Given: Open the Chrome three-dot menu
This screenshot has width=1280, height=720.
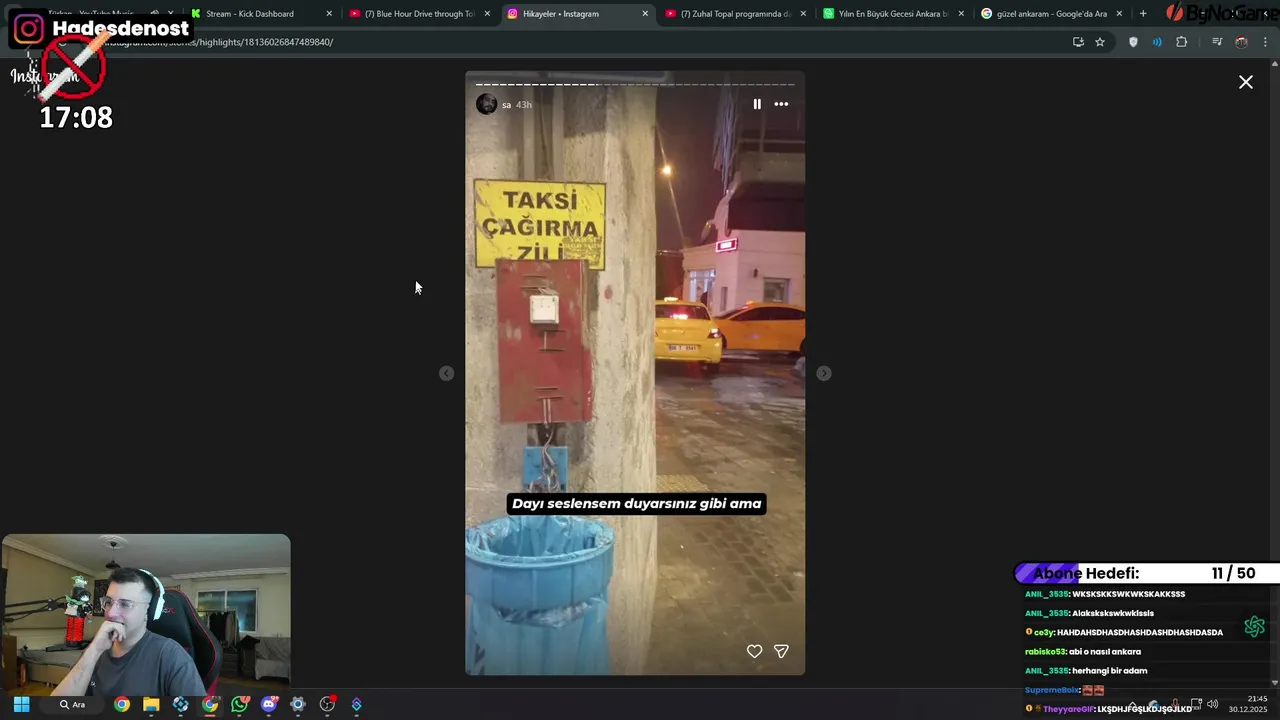Looking at the screenshot, I should pyautogui.click(x=1266, y=42).
